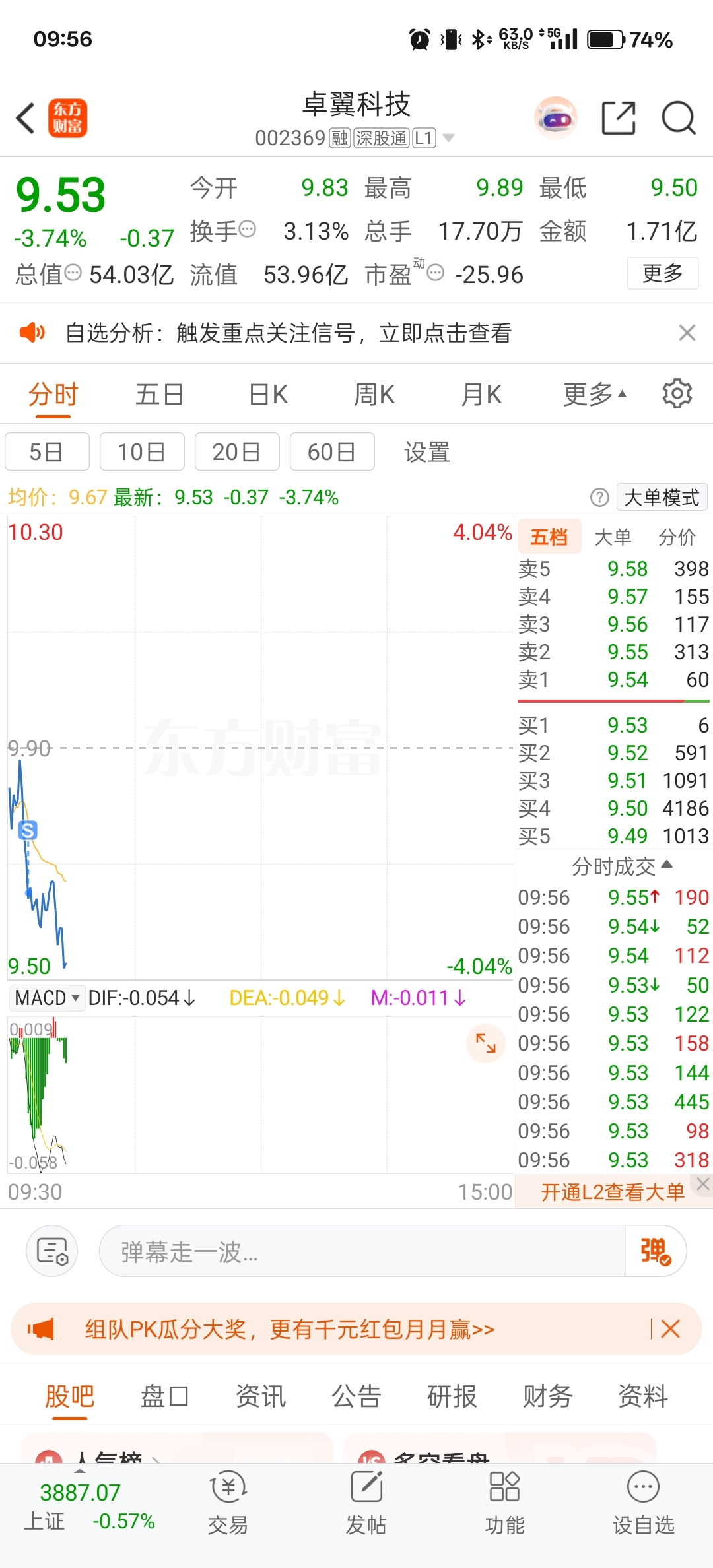Switch to the 分时 chart tab
The image size is (713, 1568).
53,395
